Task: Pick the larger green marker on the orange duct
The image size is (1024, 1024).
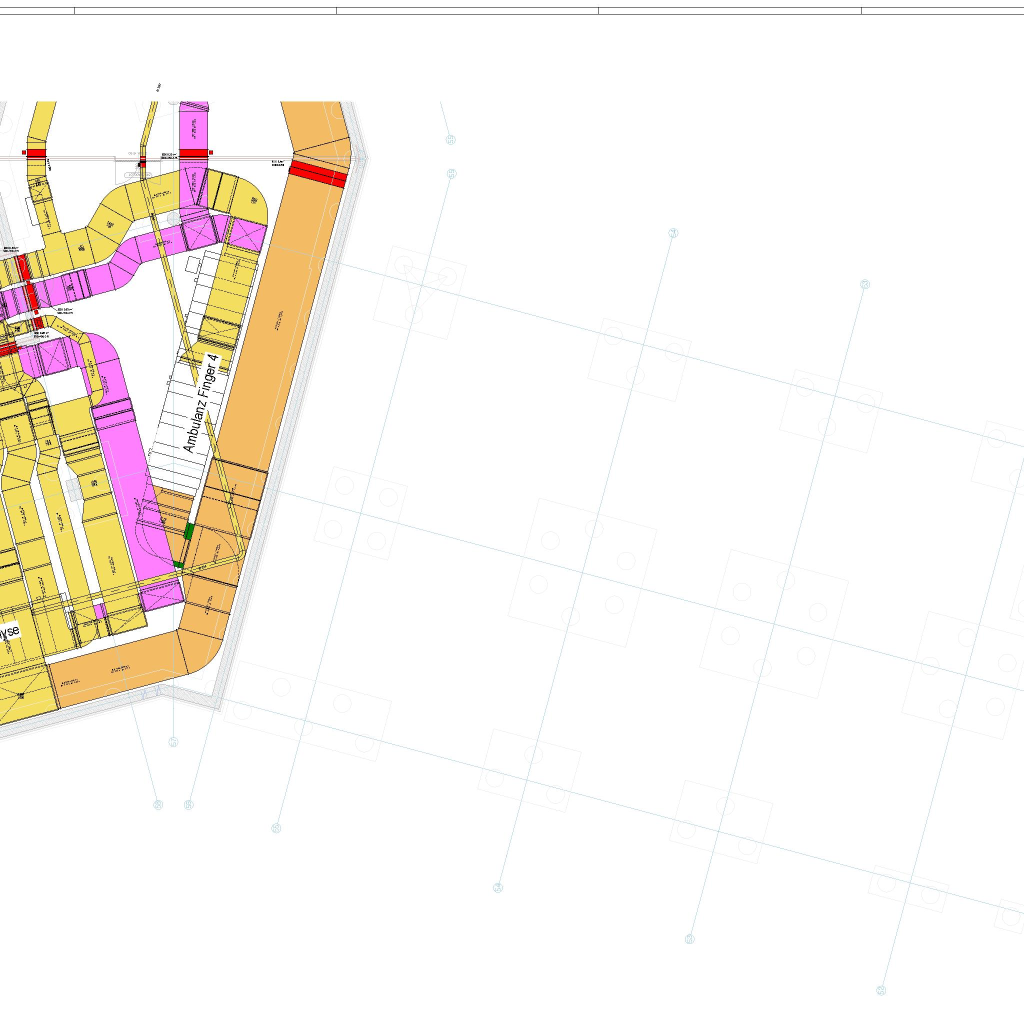Action: (x=189, y=531)
